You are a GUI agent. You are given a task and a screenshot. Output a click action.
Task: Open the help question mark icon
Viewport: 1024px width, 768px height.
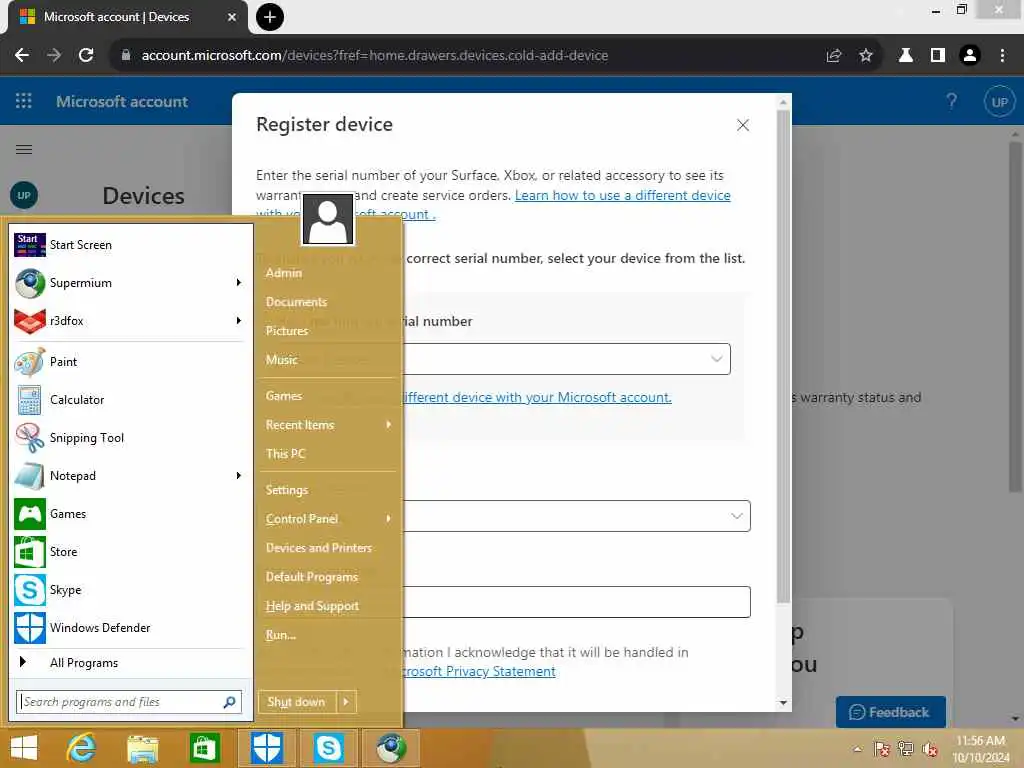(952, 101)
